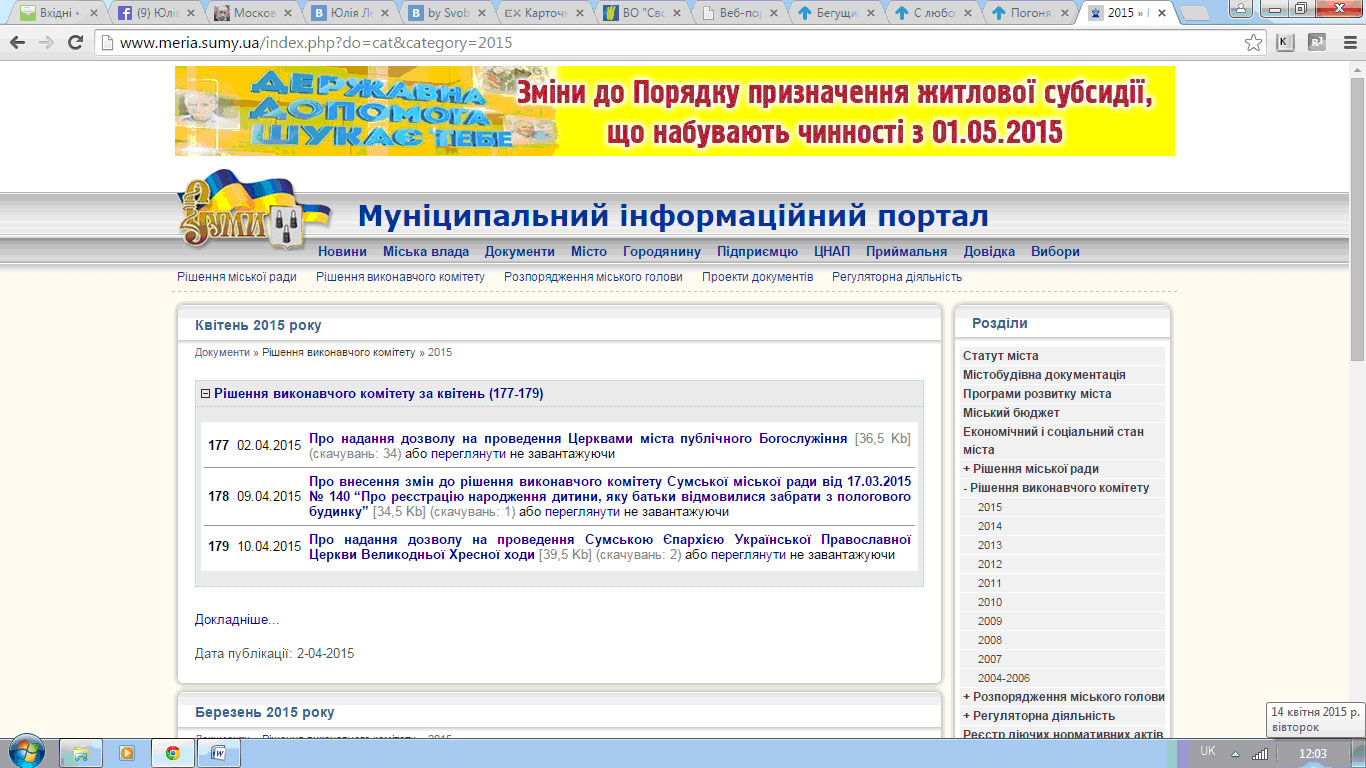
Task: Open document 179 about 'Великодньої Хресної ходи'
Action: coord(610,547)
